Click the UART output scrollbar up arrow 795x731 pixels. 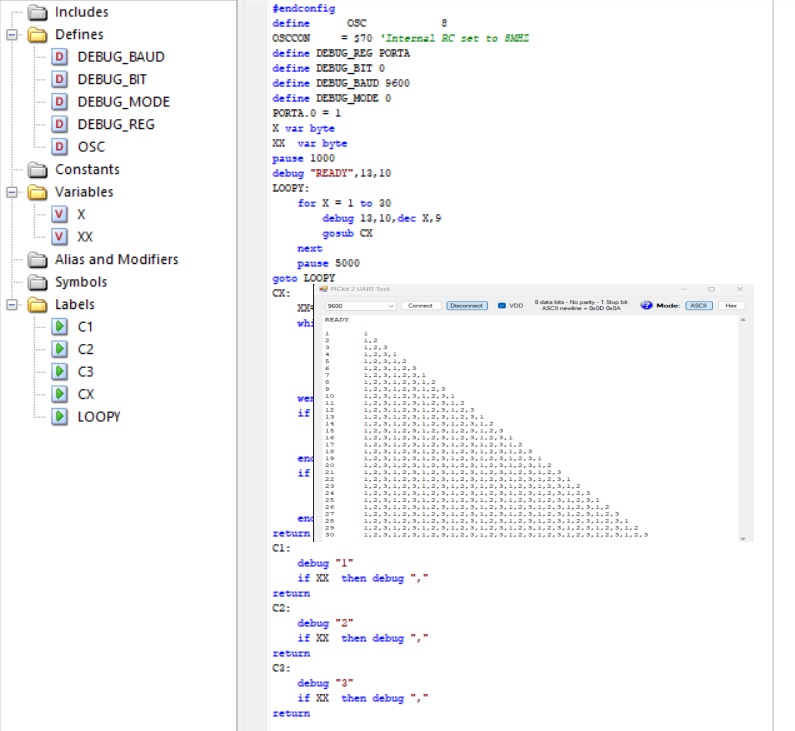tap(742, 320)
